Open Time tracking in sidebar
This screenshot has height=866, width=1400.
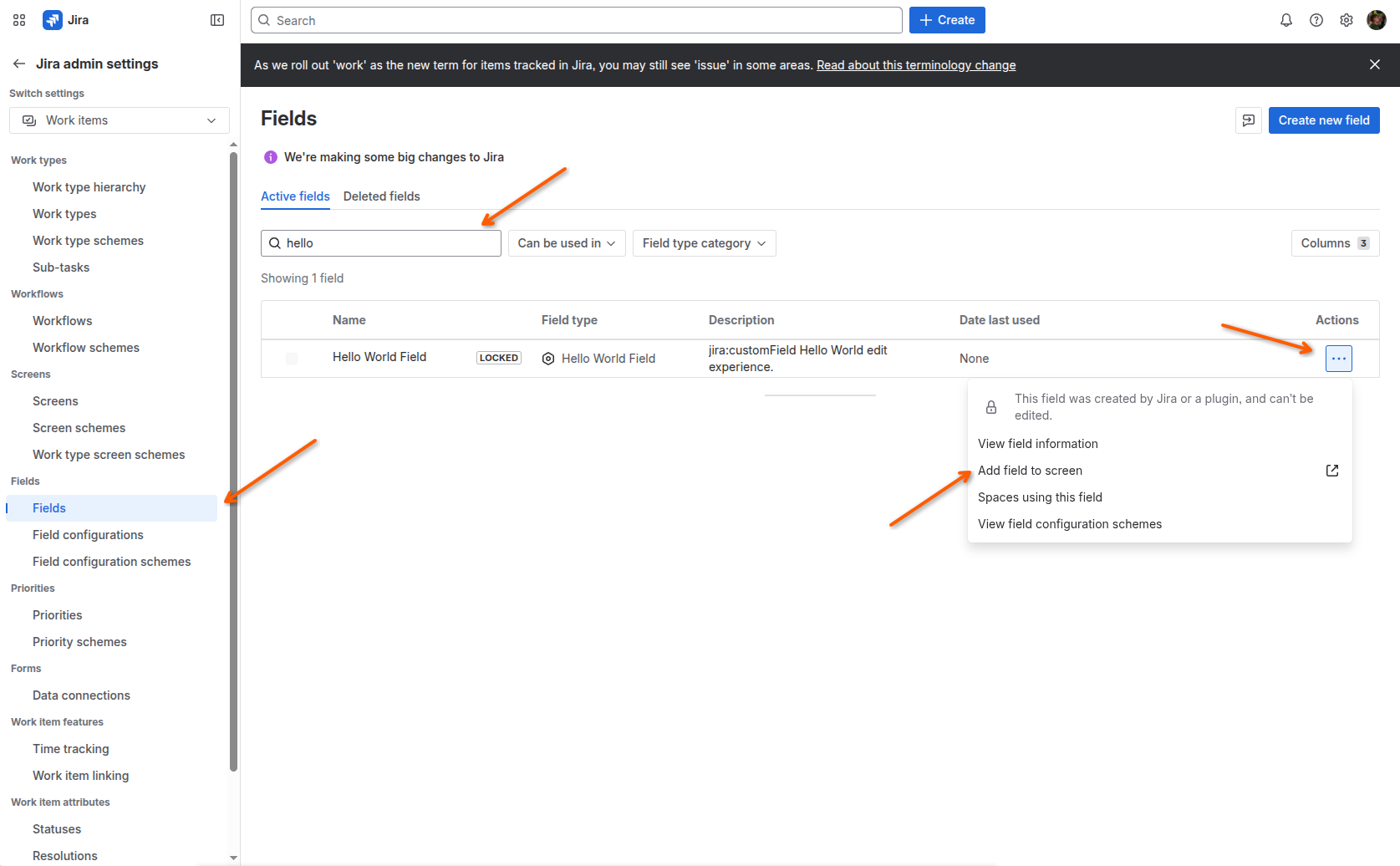pos(112,749)
